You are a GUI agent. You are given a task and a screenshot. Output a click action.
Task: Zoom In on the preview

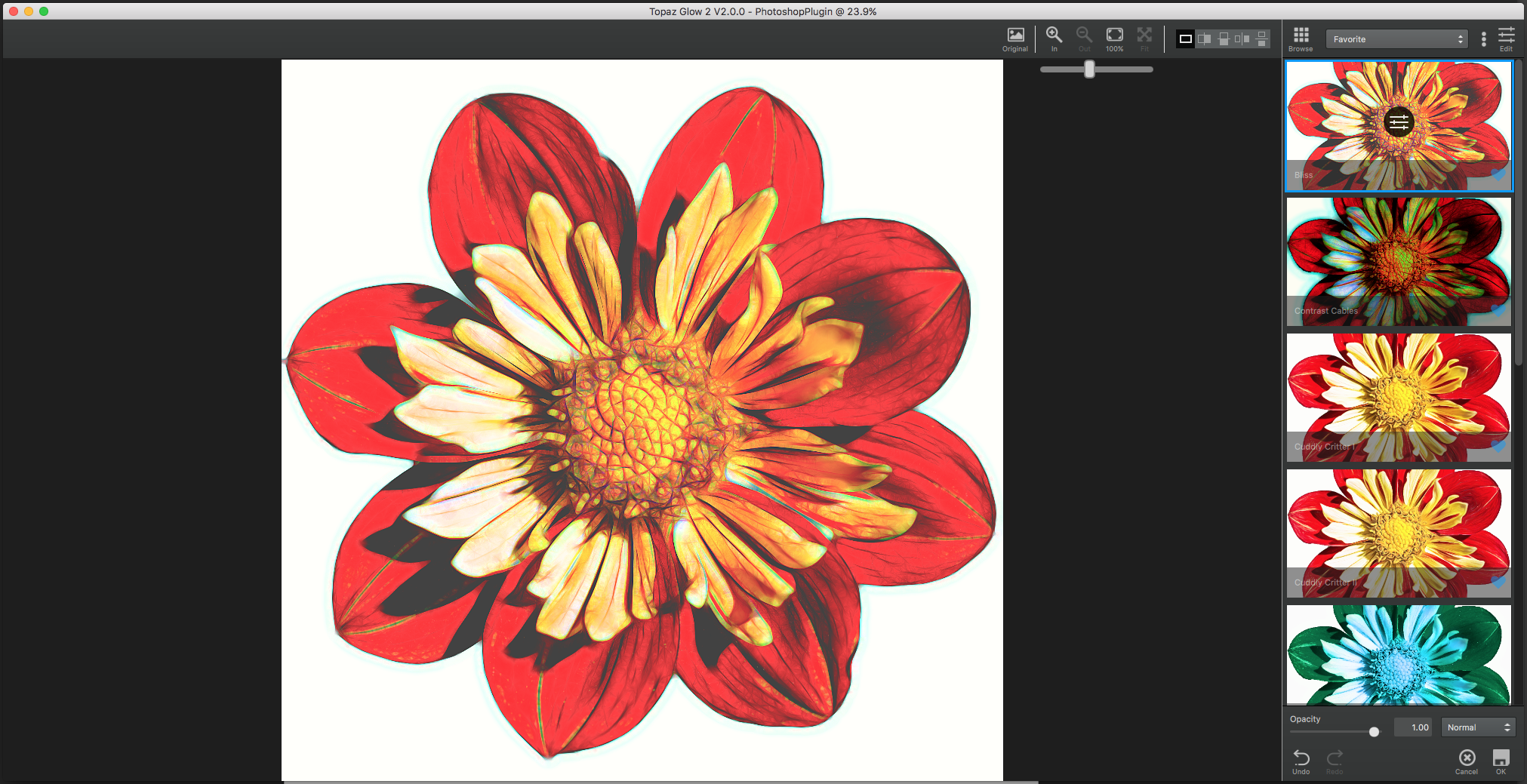click(x=1054, y=39)
